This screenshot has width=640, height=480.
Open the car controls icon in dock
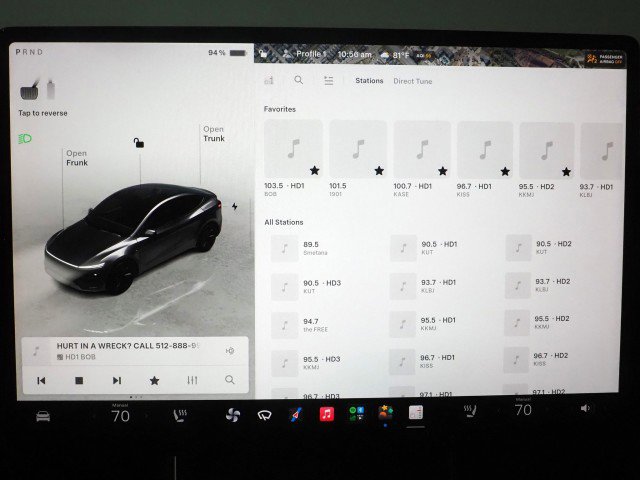[x=43, y=416]
